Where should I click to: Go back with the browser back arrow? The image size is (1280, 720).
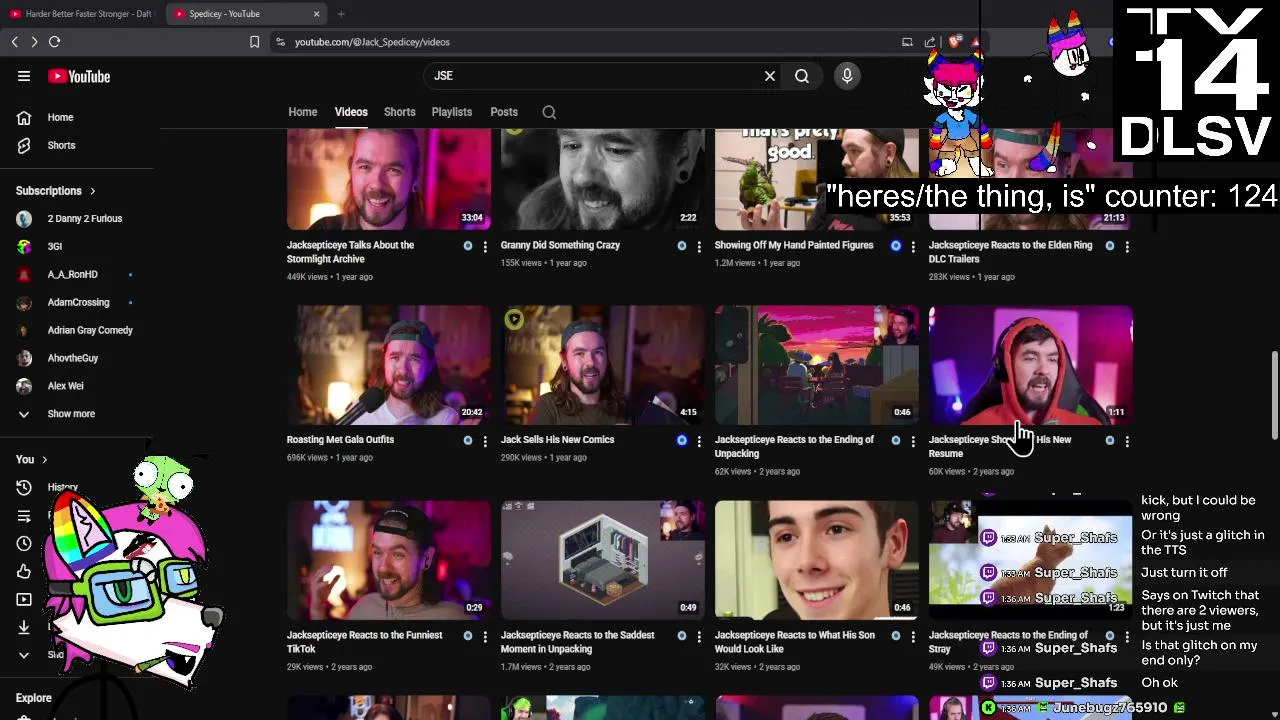tap(14, 42)
